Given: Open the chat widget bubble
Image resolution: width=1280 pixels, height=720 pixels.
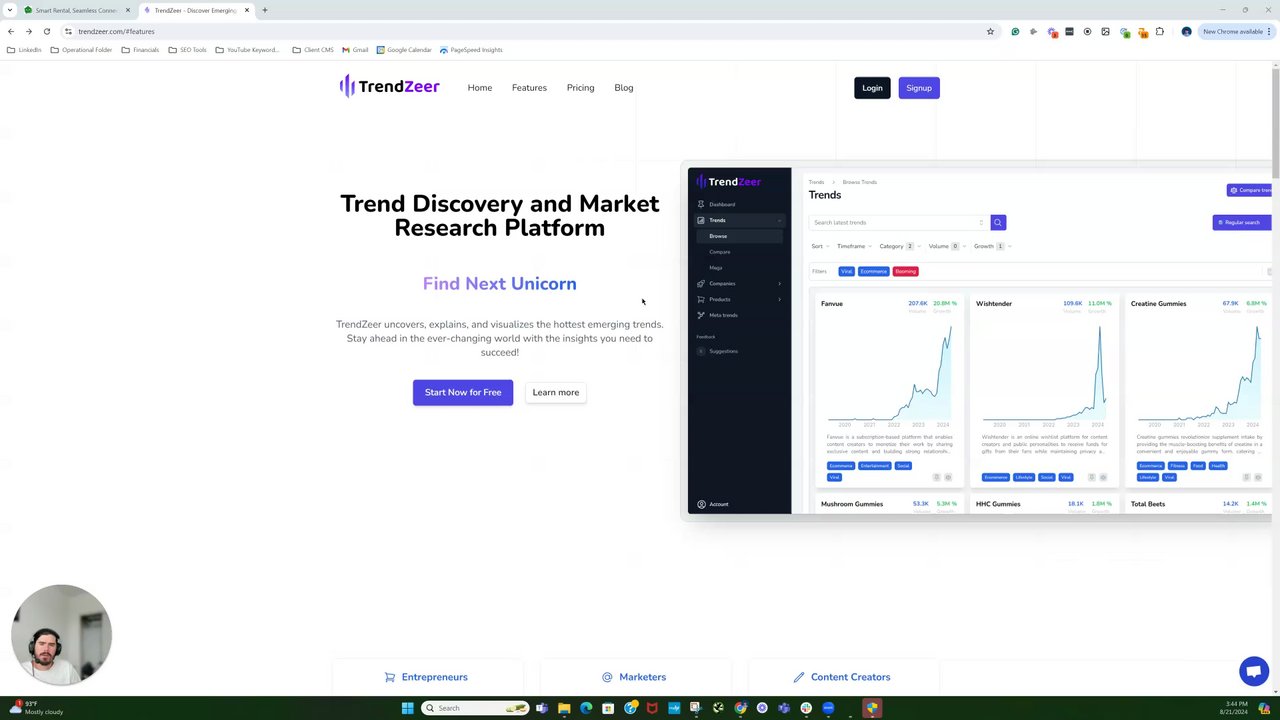Looking at the screenshot, I should pyautogui.click(x=1253, y=671).
